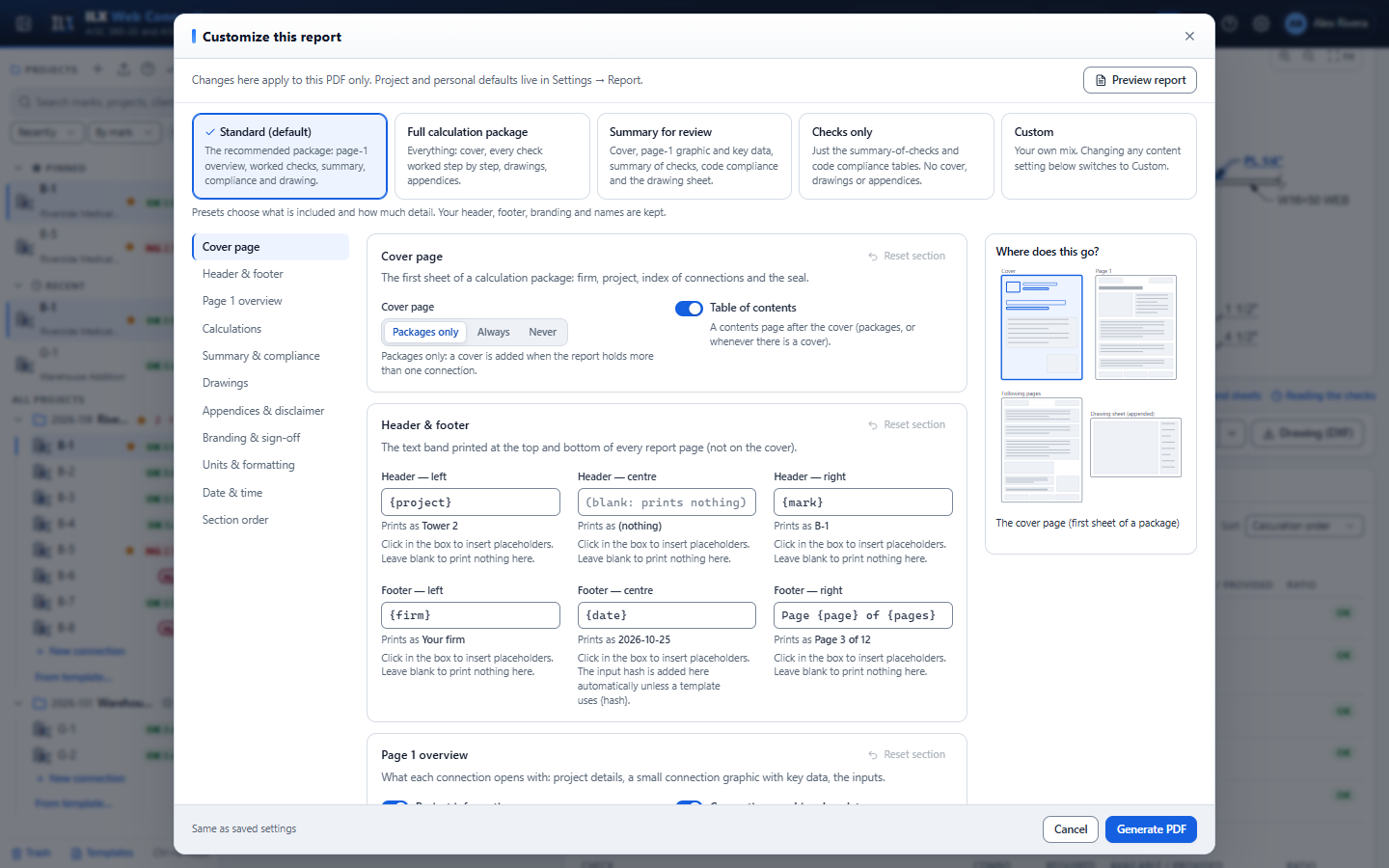
Task: Open the Date & time section
Action: tap(270, 493)
